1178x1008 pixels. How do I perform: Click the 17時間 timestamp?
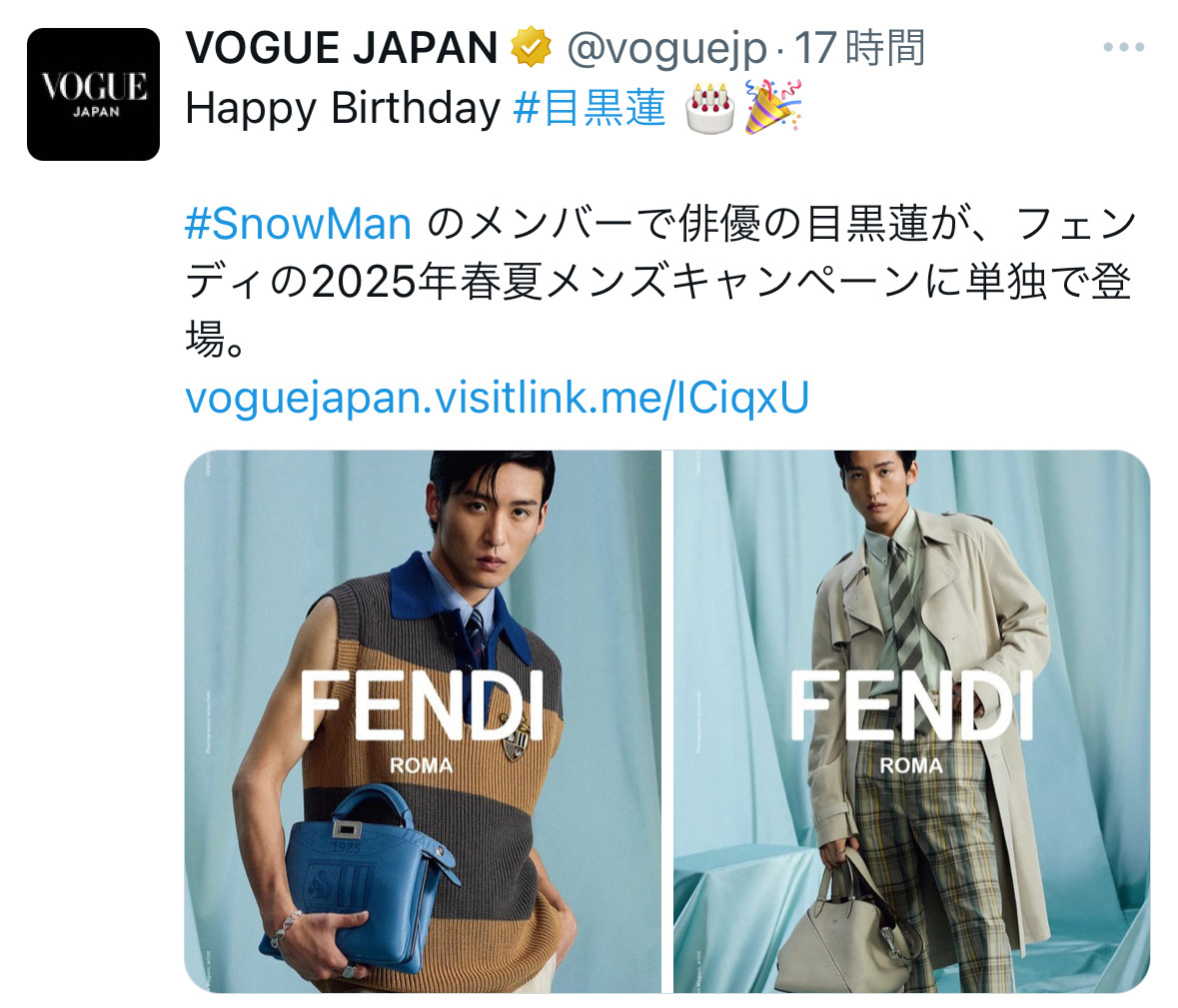click(x=859, y=47)
